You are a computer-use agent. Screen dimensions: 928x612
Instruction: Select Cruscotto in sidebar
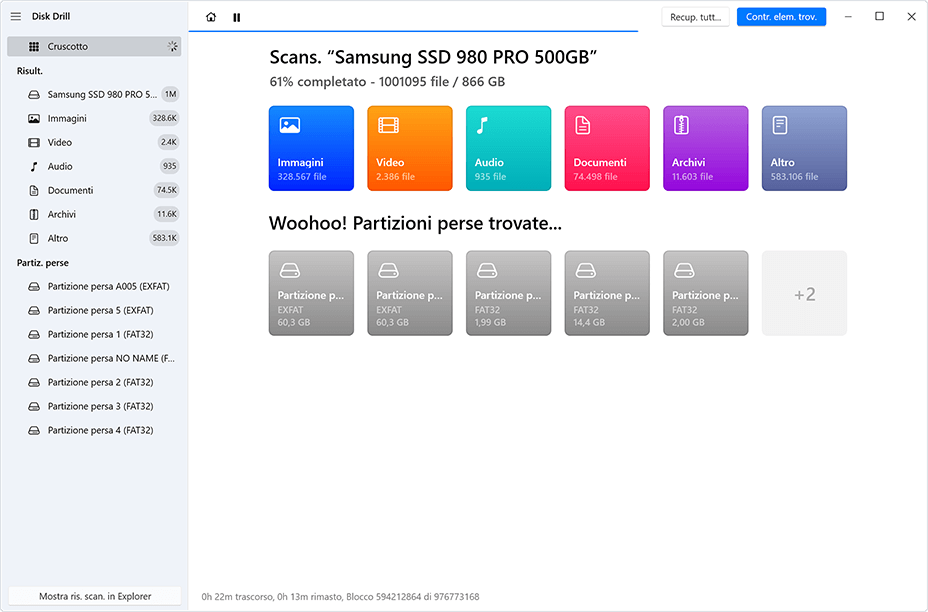(x=94, y=46)
